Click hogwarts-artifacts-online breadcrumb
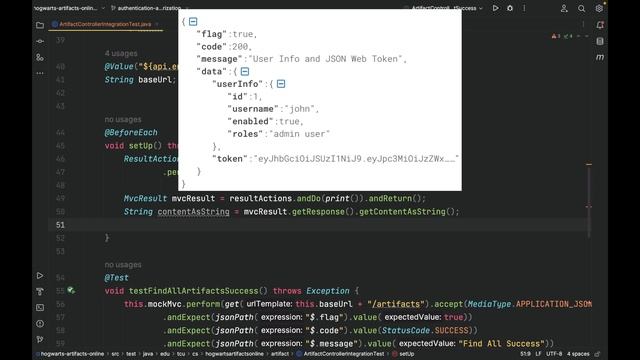The width and height of the screenshot is (640, 360). tap(72, 354)
